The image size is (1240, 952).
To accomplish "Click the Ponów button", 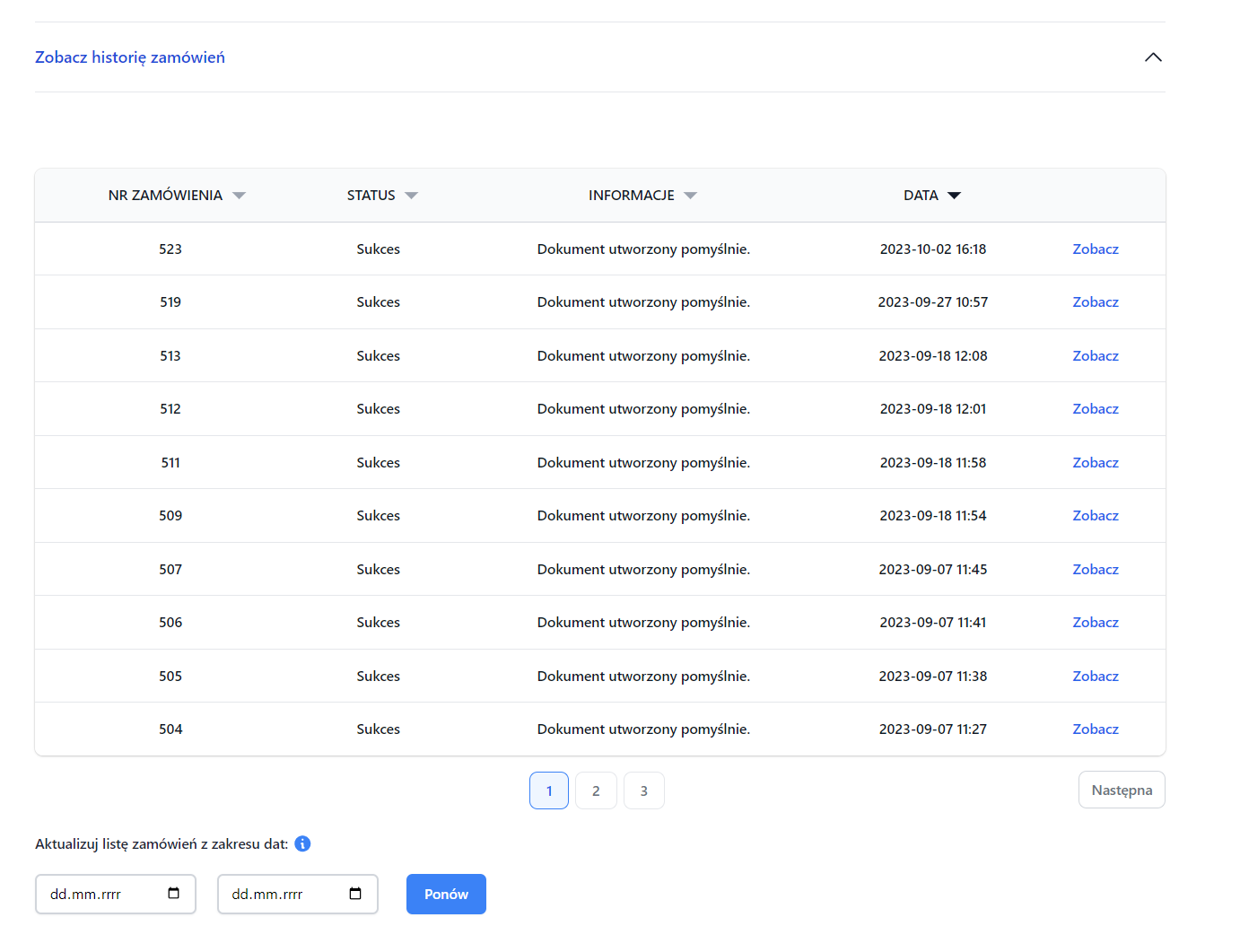I will tap(446, 894).
